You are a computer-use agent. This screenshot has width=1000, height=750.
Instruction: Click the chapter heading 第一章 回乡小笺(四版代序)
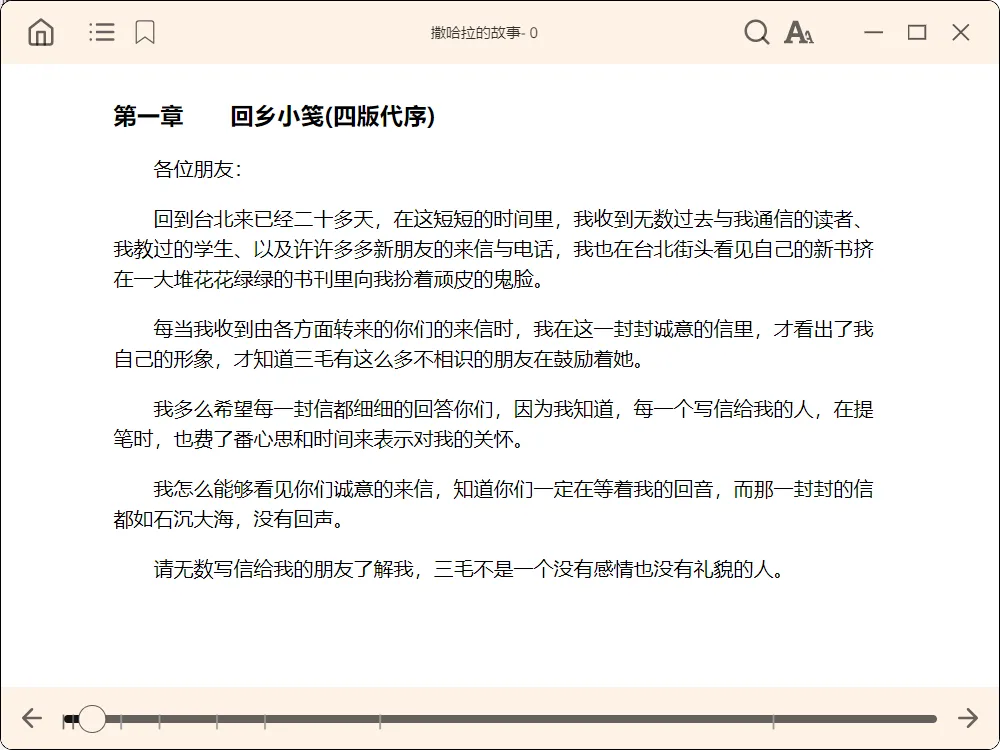click(274, 116)
